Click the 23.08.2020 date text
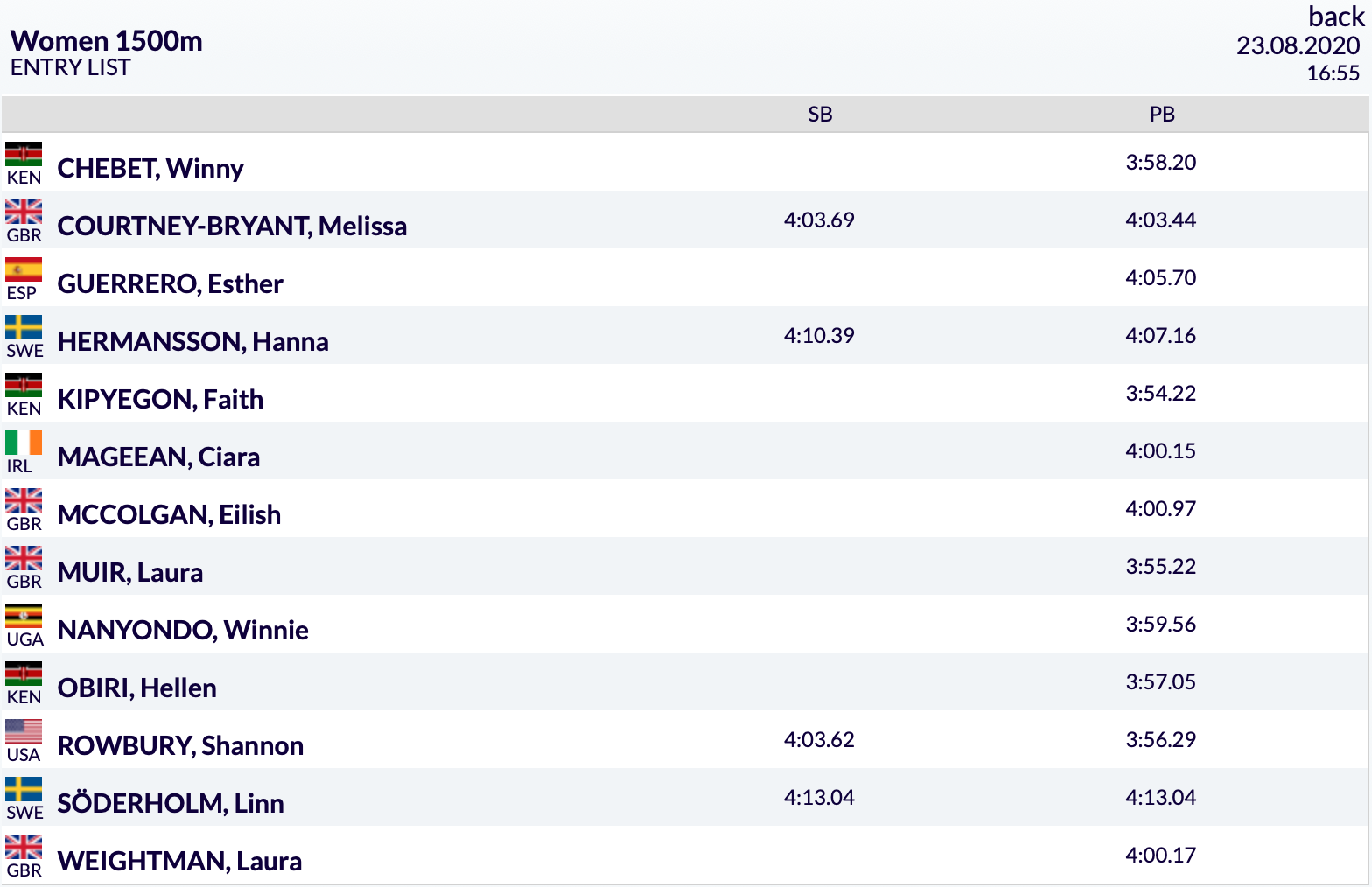The width and height of the screenshot is (1372, 887). tap(1298, 45)
